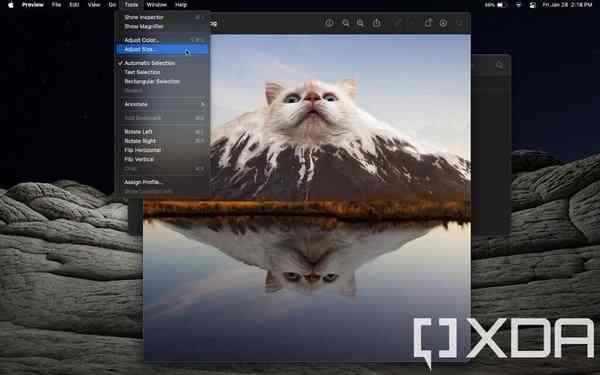Choose Show Inspector from Tools menu
600x375 pixels.
click(x=162, y=17)
